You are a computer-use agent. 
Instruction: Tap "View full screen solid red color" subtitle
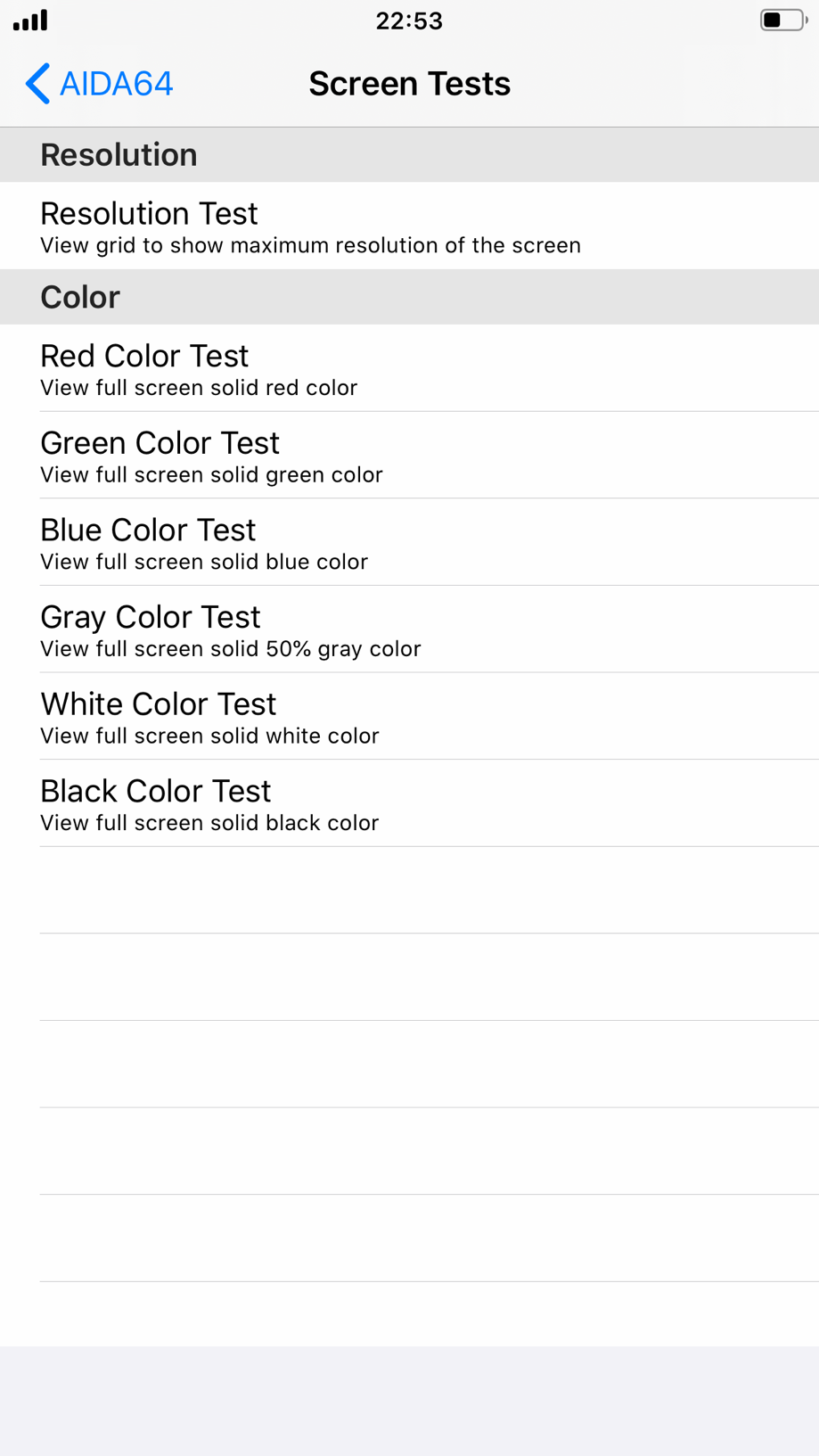point(199,388)
